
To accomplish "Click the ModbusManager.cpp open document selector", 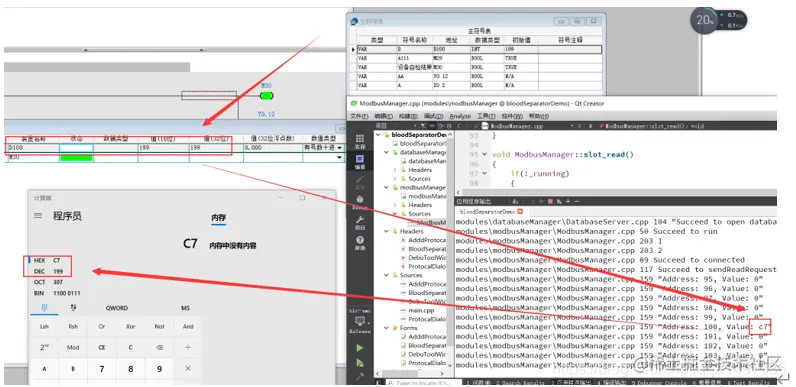I will (516, 125).
